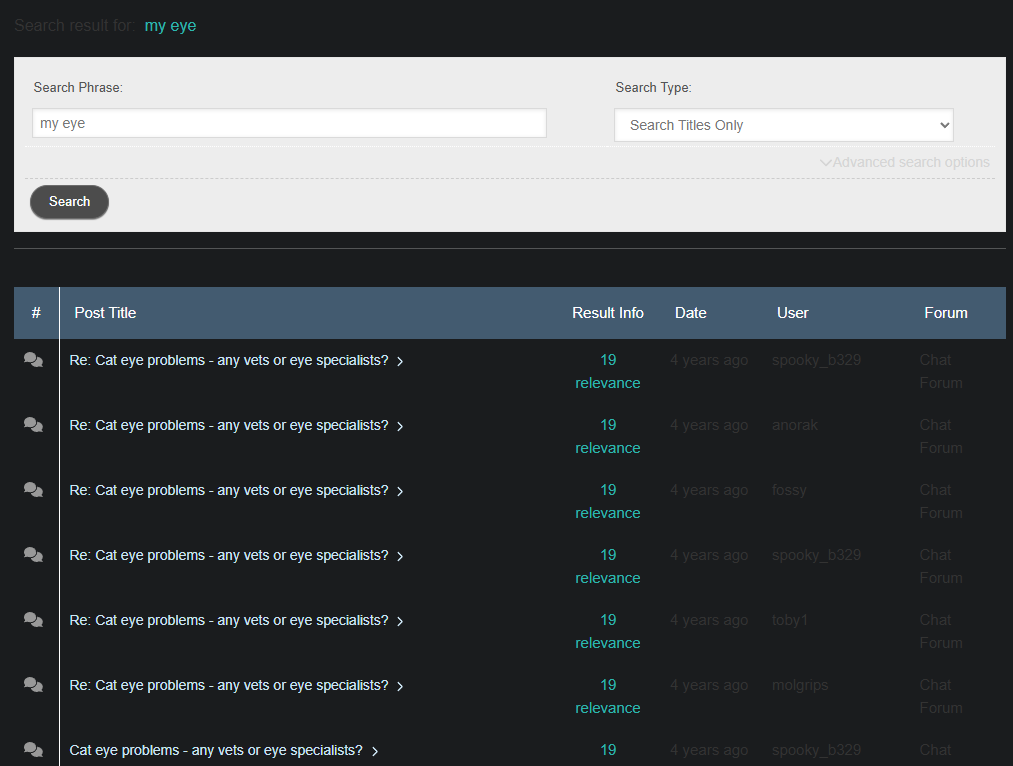This screenshot has height=766, width=1013.
Task: Click the Date column header
Action: tap(690, 313)
